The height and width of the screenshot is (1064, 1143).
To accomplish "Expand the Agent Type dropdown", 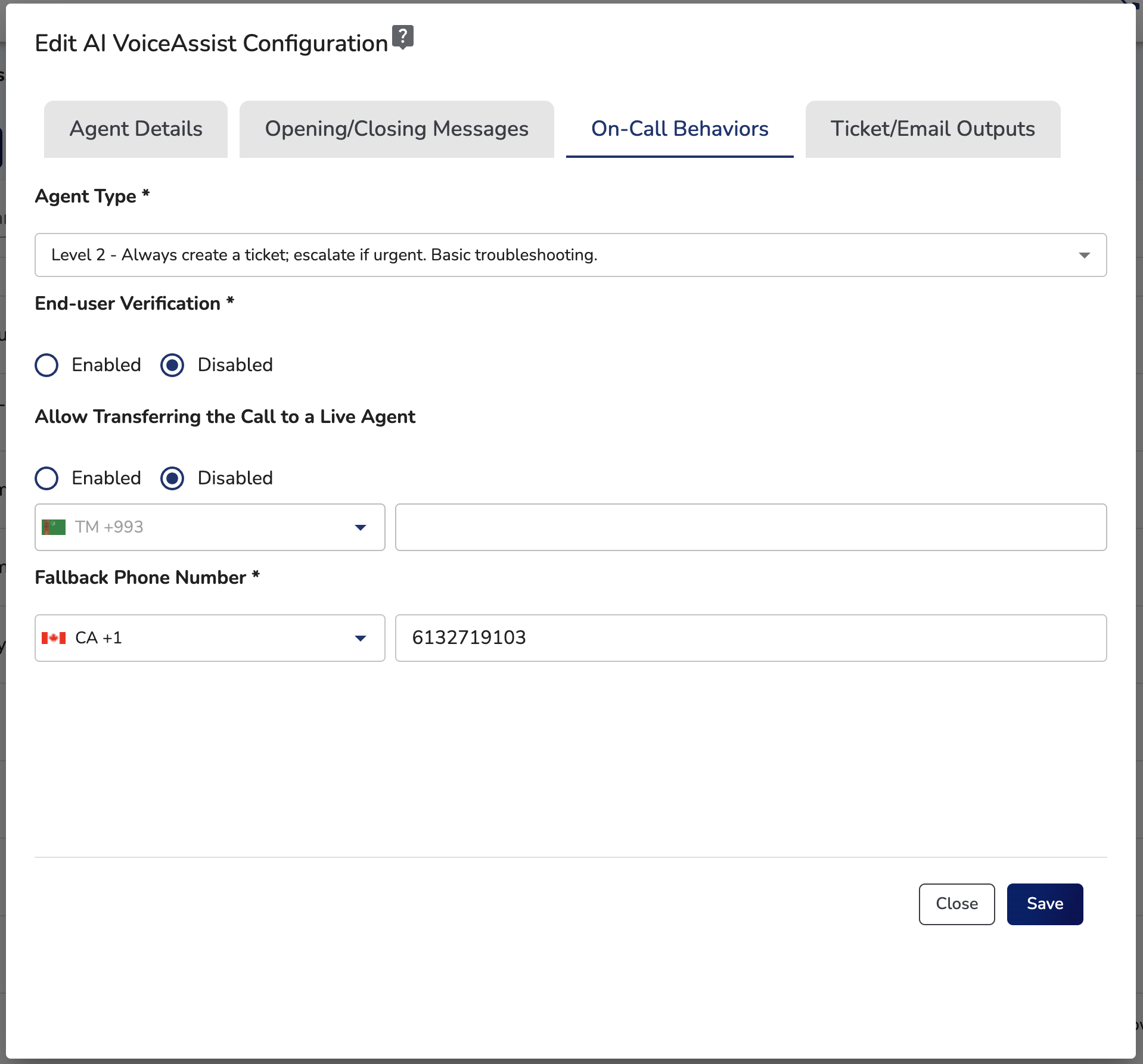I will coord(570,255).
